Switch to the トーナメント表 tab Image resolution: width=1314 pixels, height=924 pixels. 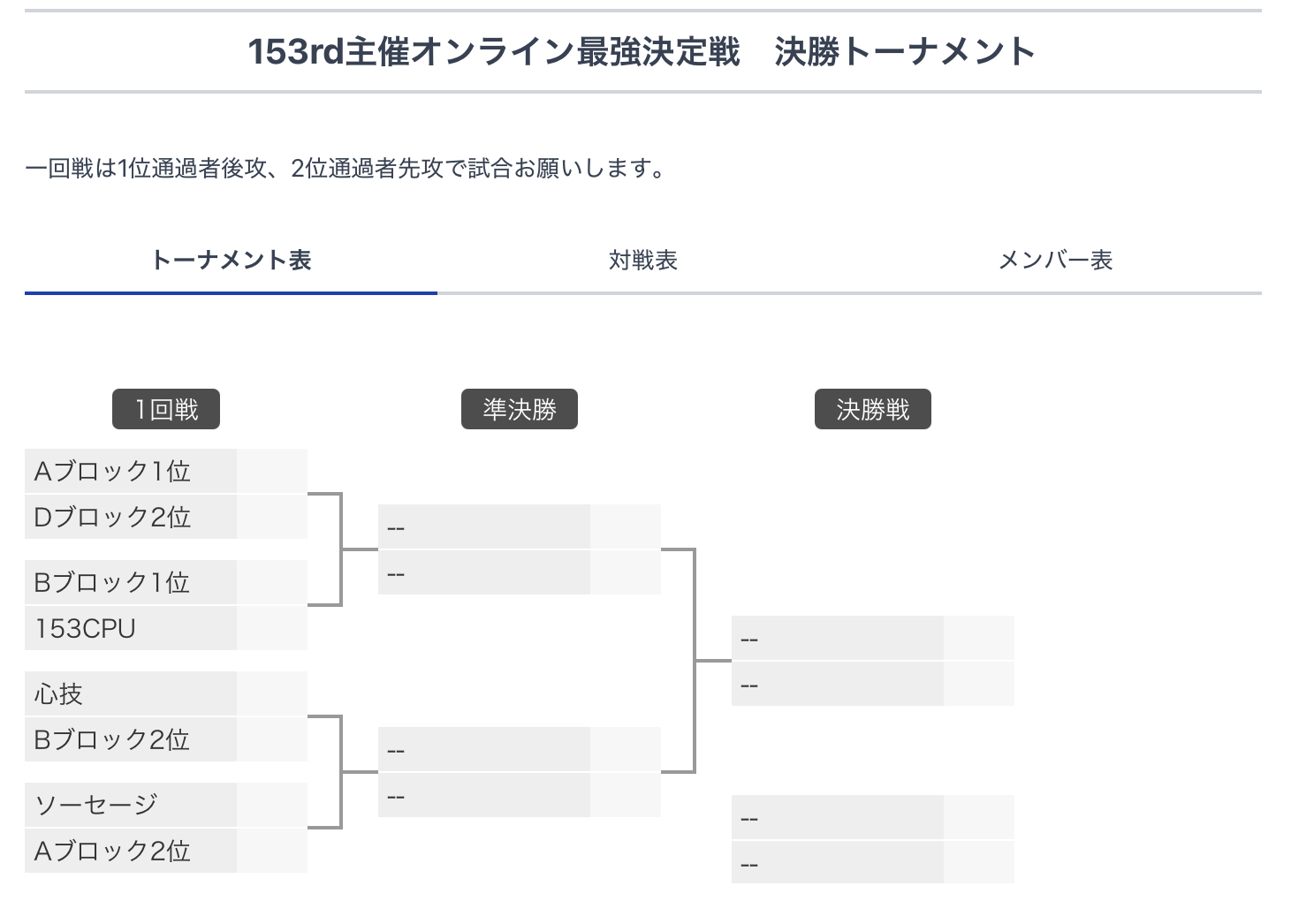(x=231, y=261)
